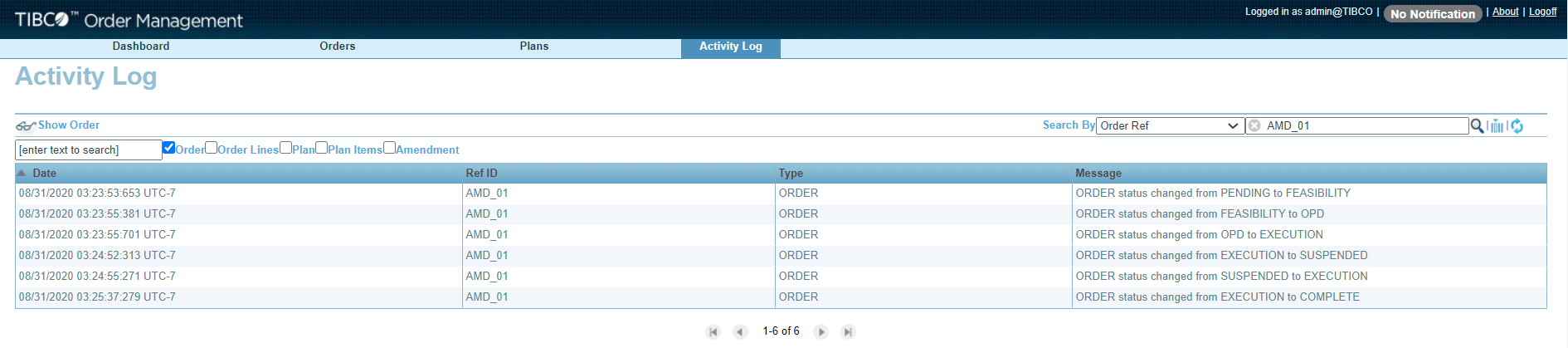
Task: Enable the Order Lines filter checkbox
Action: [211, 148]
